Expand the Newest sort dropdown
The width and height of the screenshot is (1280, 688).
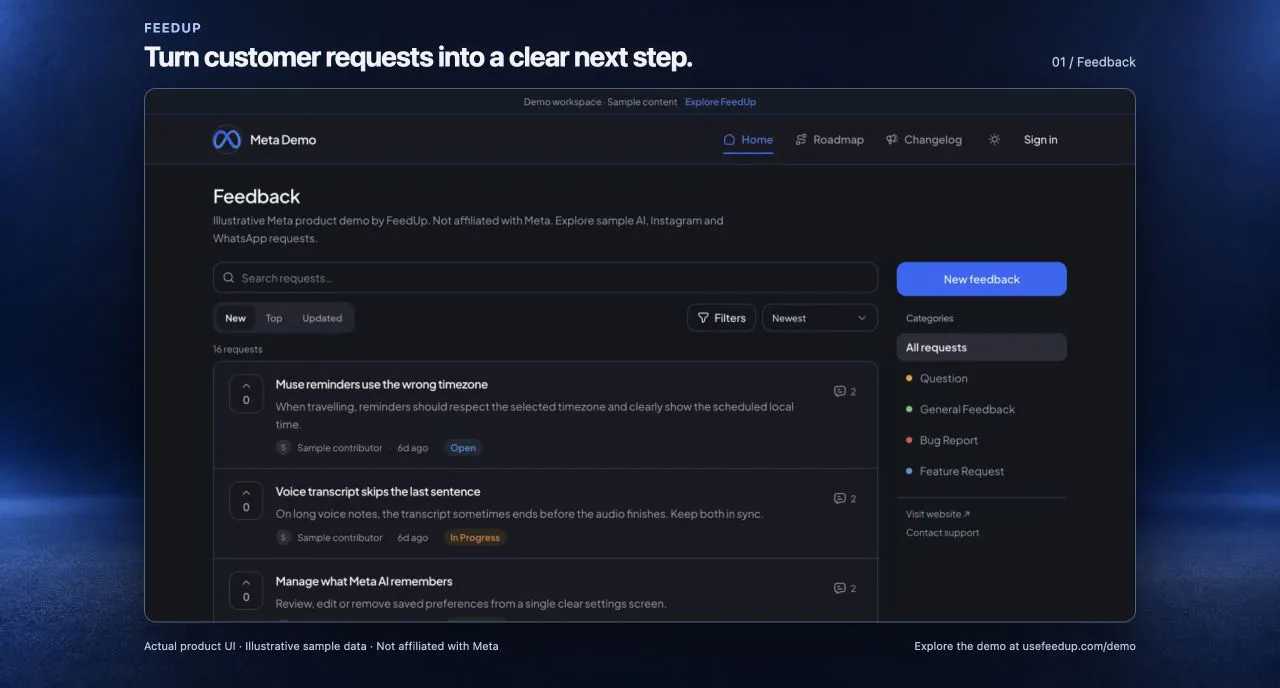click(820, 318)
